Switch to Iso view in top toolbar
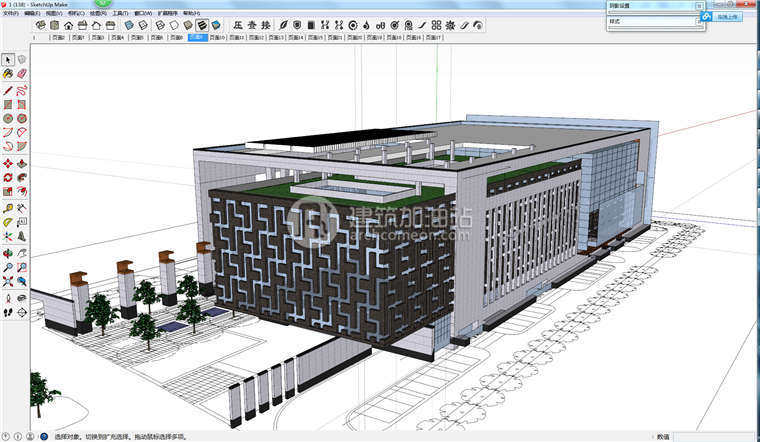This screenshot has width=760, height=442. (x=41, y=25)
